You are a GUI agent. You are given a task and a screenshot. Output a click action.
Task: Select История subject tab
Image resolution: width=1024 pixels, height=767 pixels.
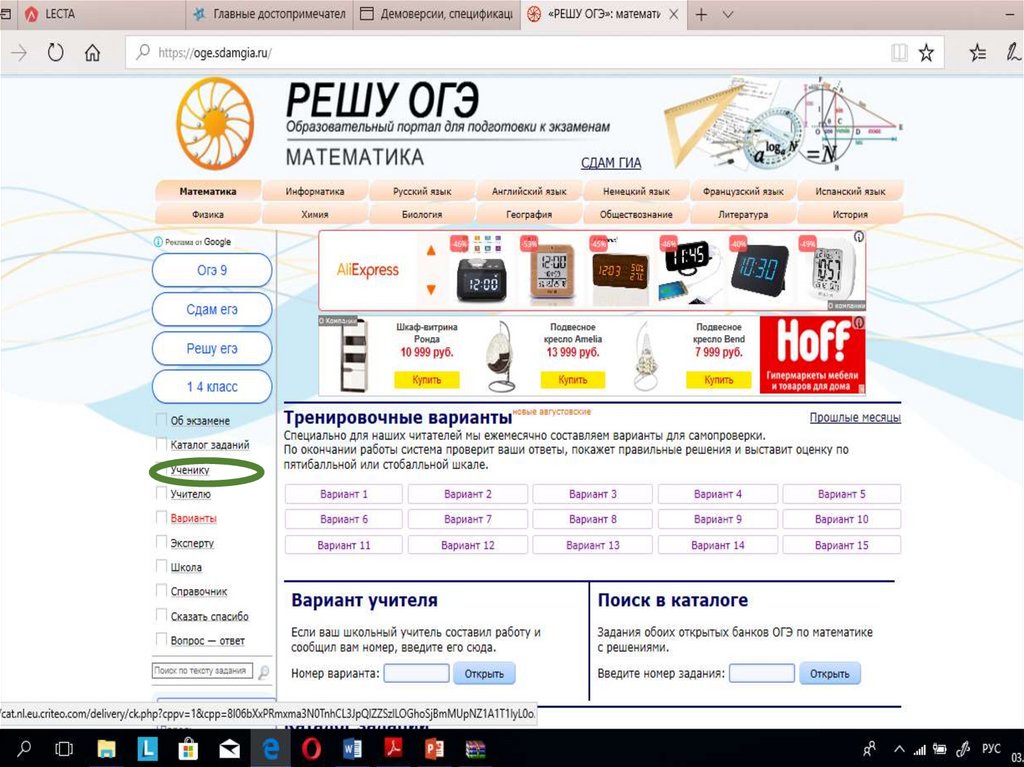click(x=850, y=214)
